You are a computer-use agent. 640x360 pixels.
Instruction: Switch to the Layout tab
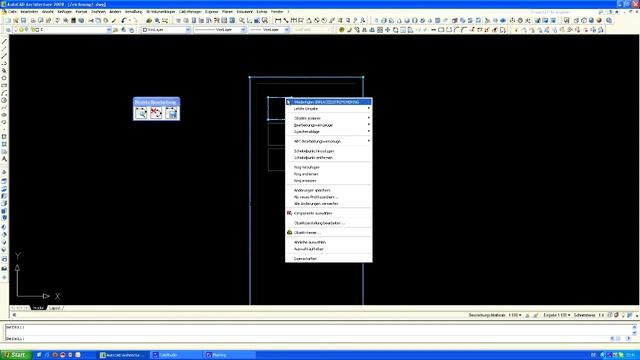(x=54, y=308)
